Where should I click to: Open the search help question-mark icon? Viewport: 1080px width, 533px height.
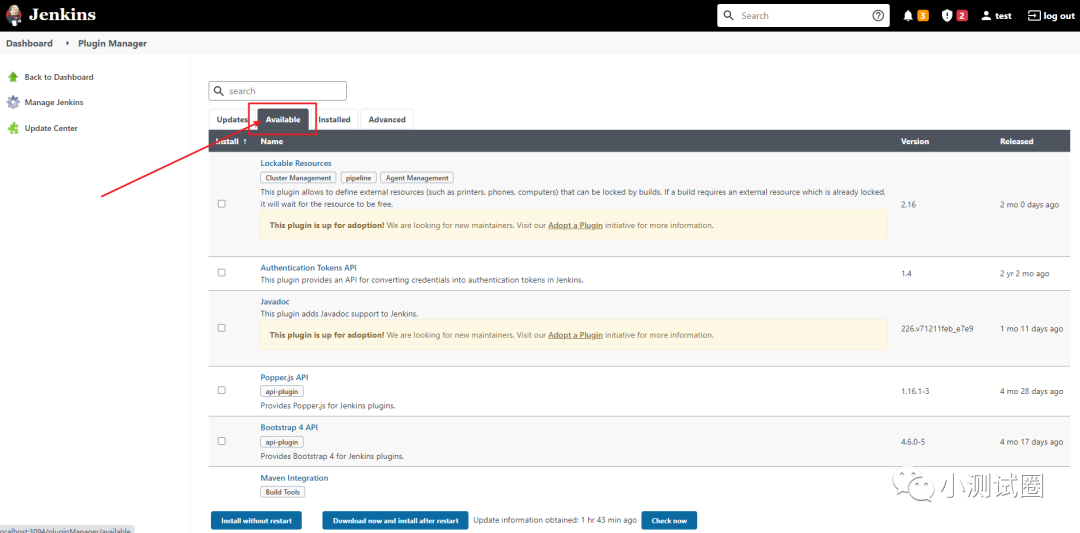coord(878,16)
